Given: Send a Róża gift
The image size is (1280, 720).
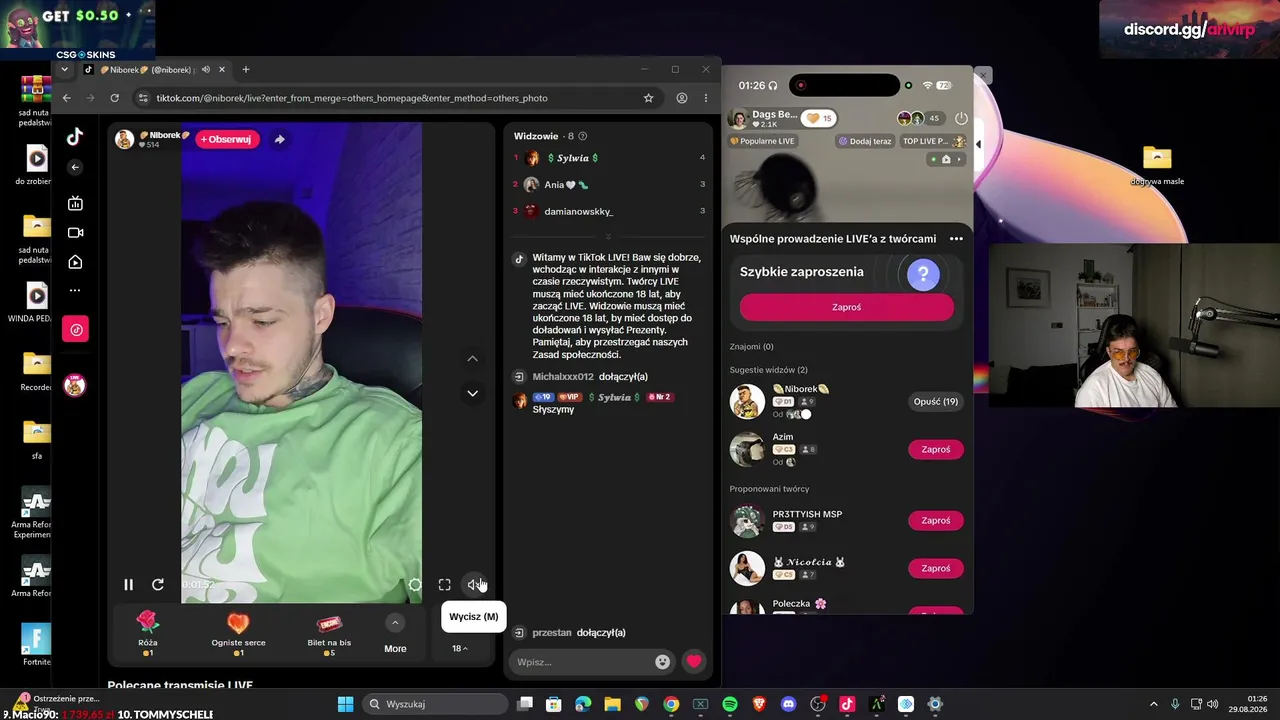Looking at the screenshot, I should click(x=148, y=633).
